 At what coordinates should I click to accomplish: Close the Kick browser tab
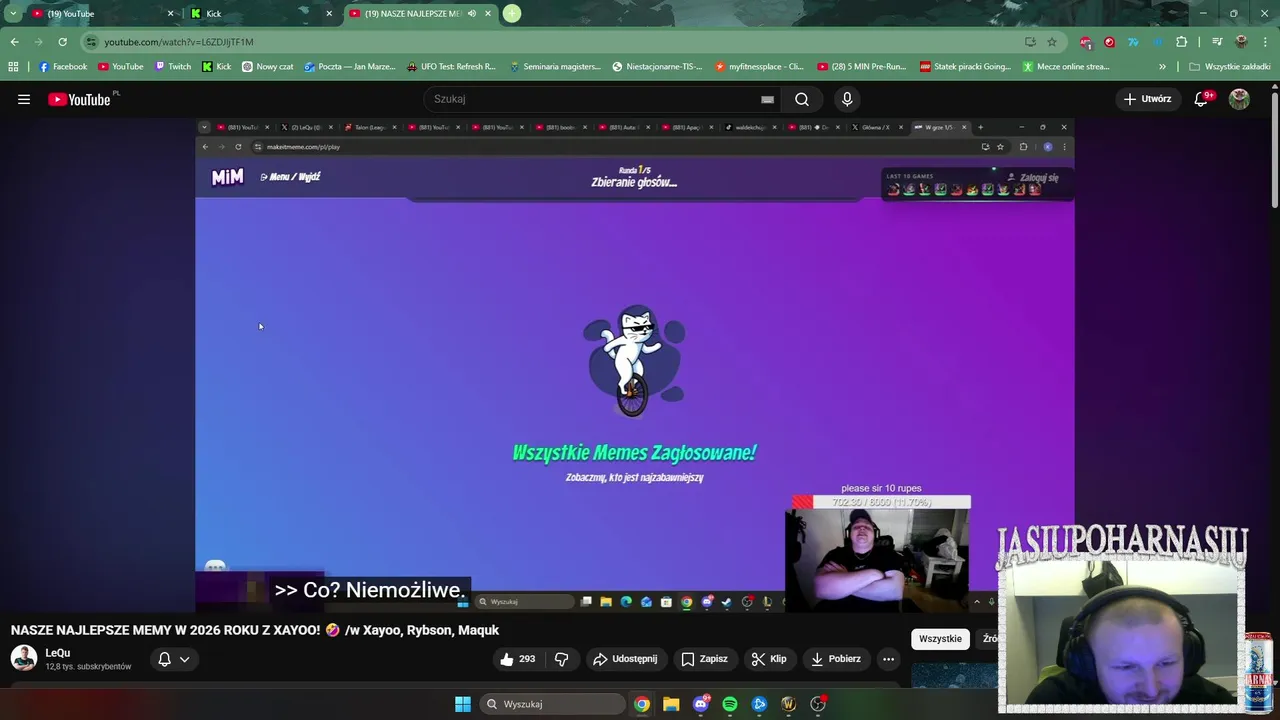[x=329, y=14]
